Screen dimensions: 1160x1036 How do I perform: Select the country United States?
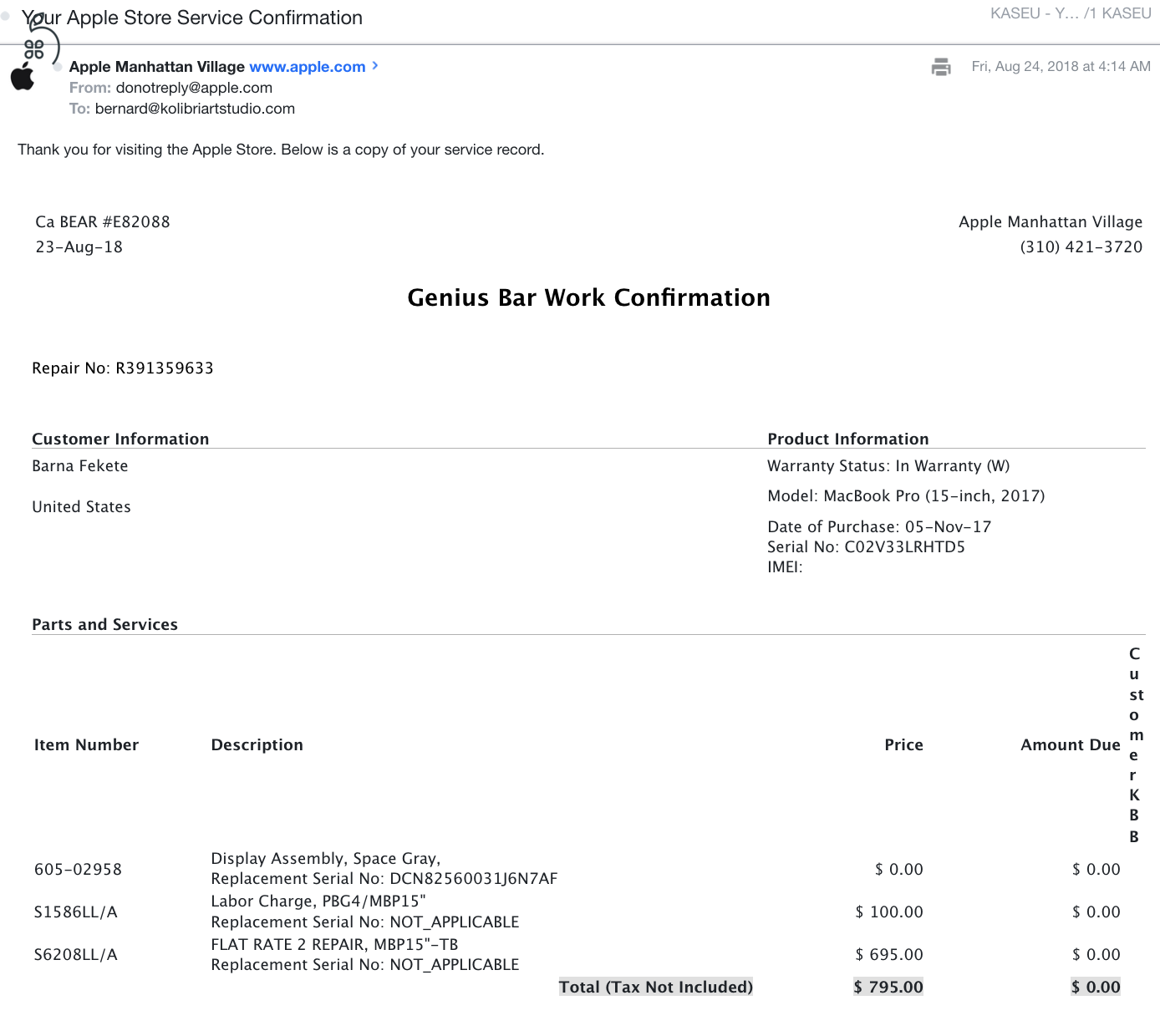pyautogui.click(x=82, y=507)
